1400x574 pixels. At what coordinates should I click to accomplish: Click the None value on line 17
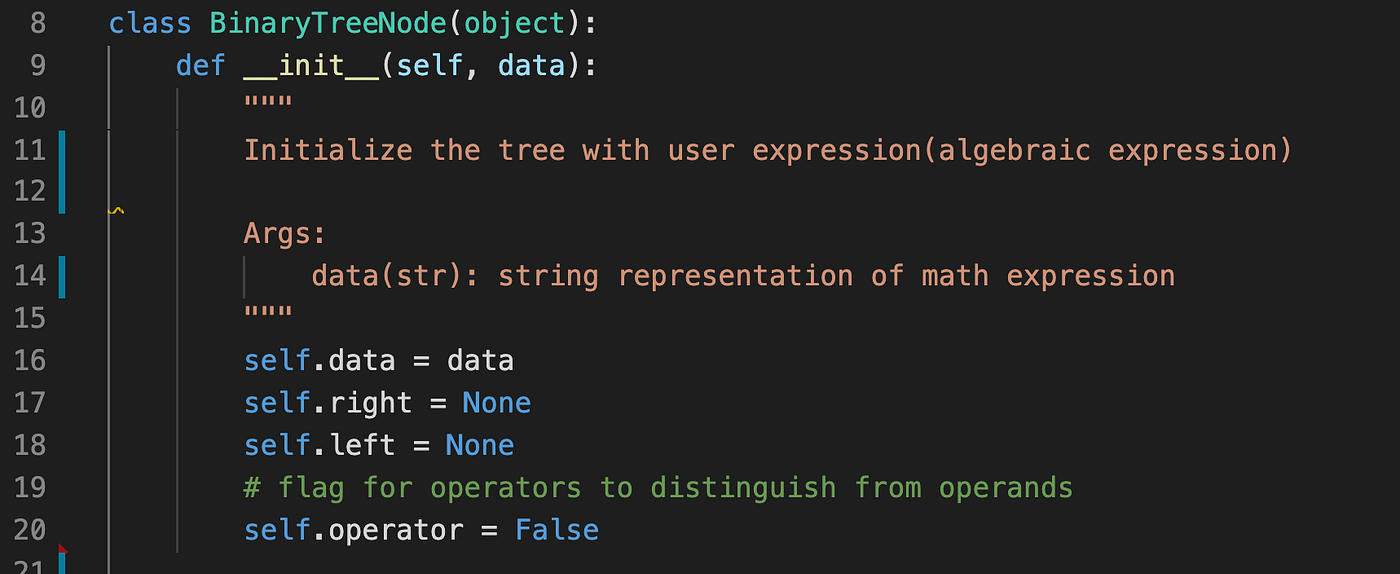[x=496, y=403]
